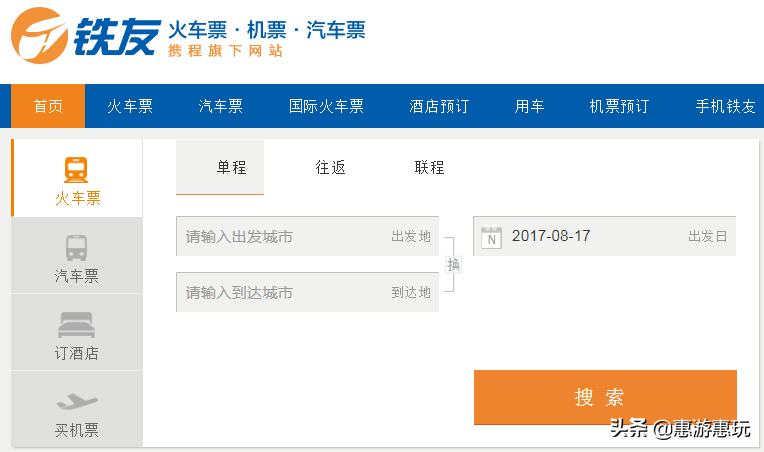Click 用车 in the navigation bar
The image size is (764, 452).
[530, 106]
